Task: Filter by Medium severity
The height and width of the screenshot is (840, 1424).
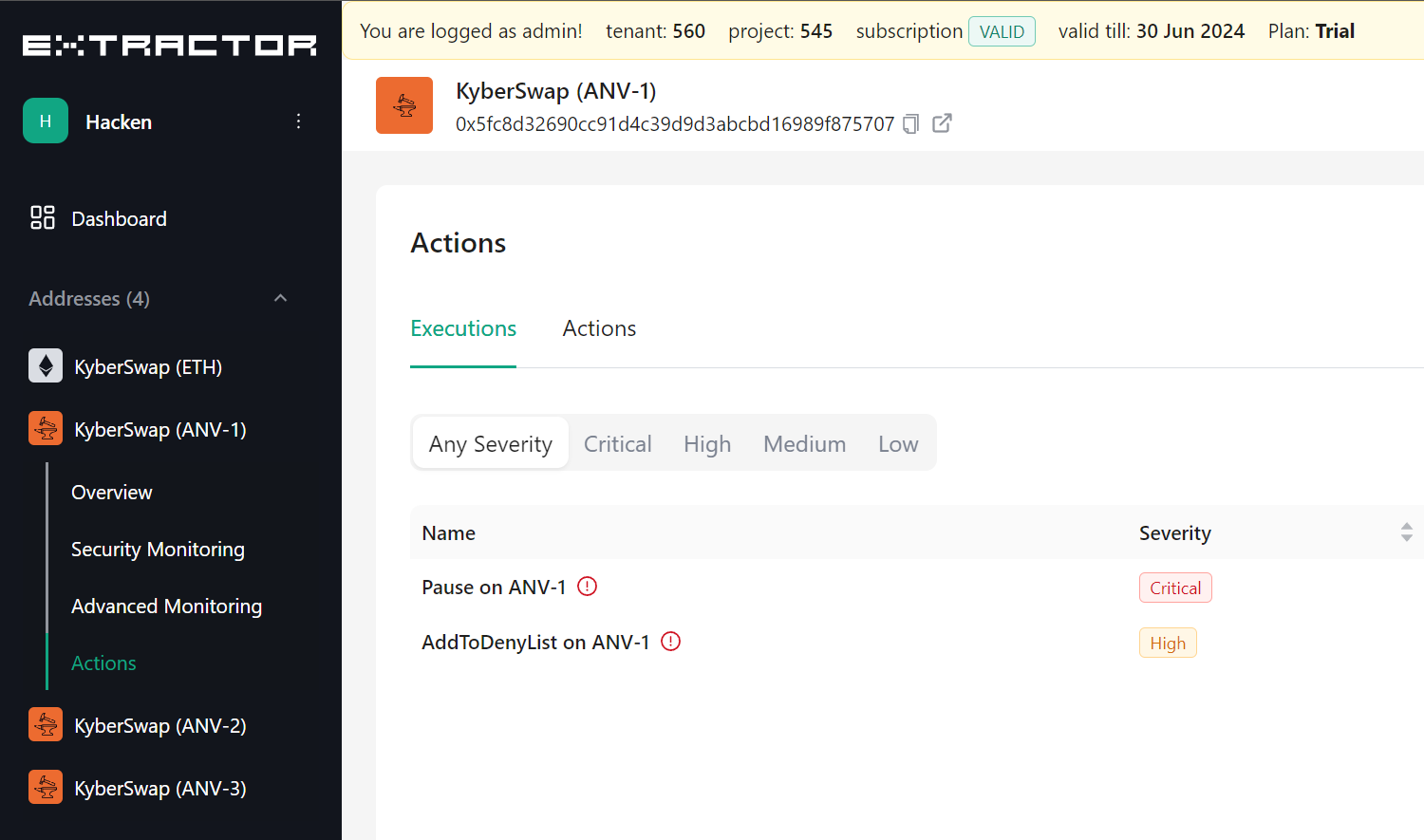Action: pos(804,443)
